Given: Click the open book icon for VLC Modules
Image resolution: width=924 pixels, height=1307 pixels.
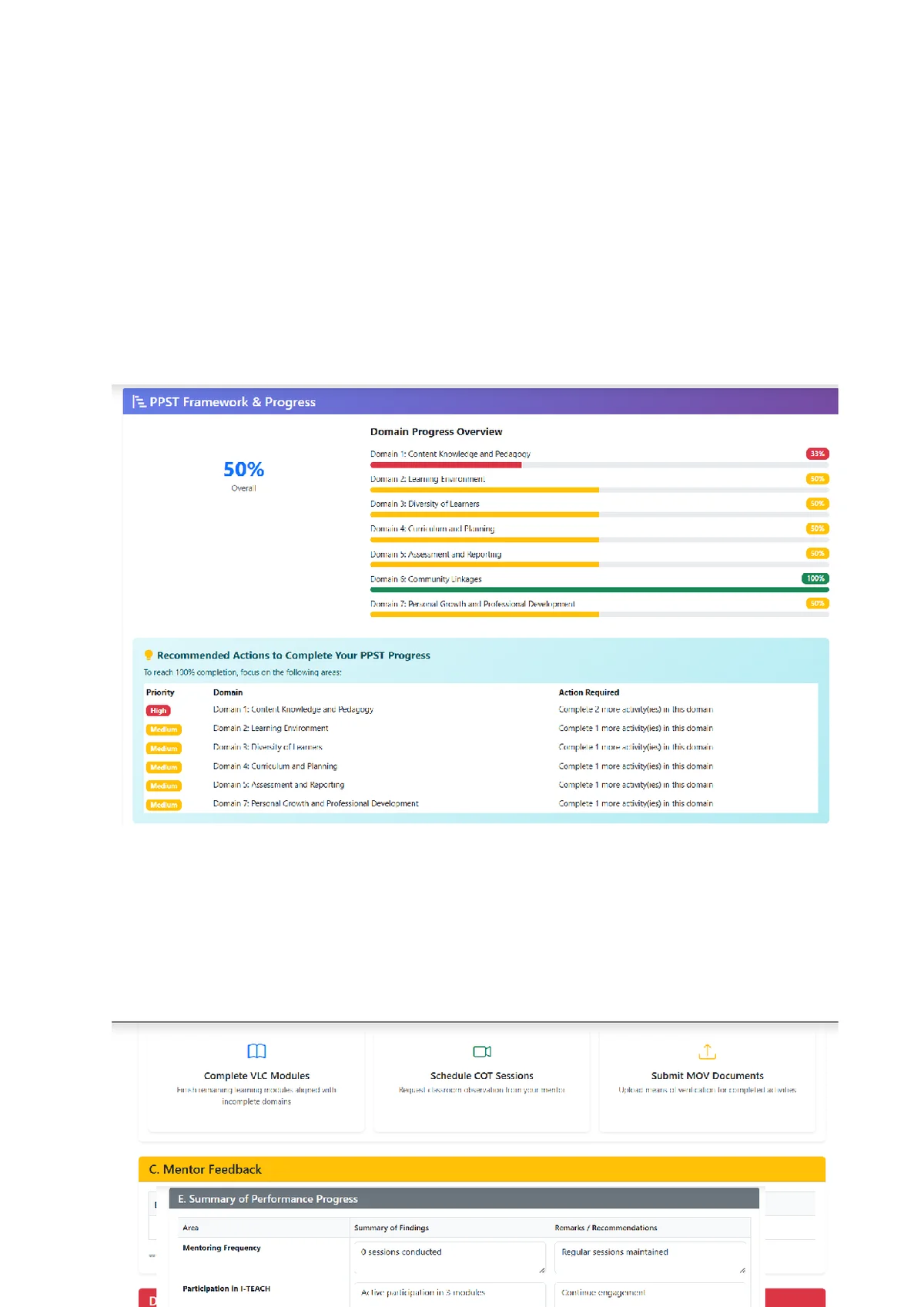Looking at the screenshot, I should click(256, 1051).
